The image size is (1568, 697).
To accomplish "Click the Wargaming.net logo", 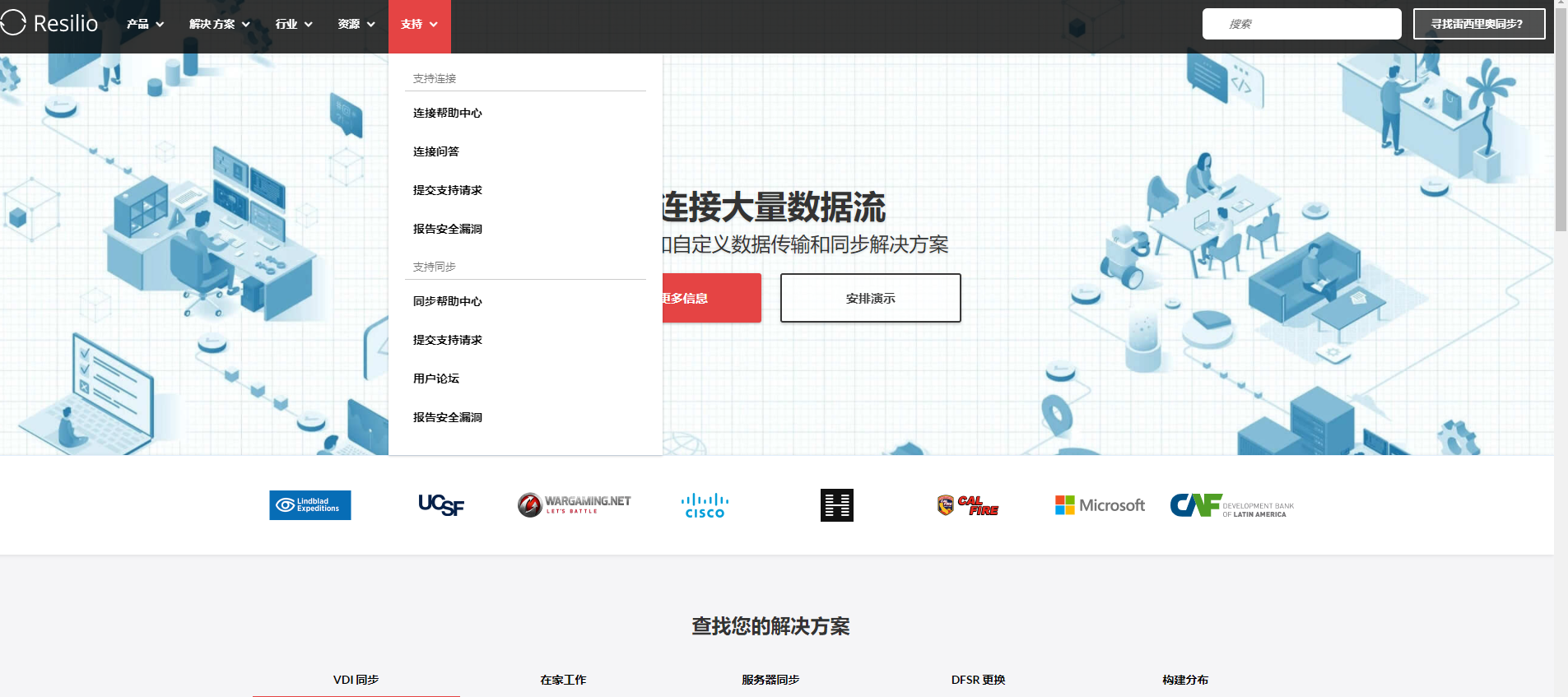I will (574, 504).
